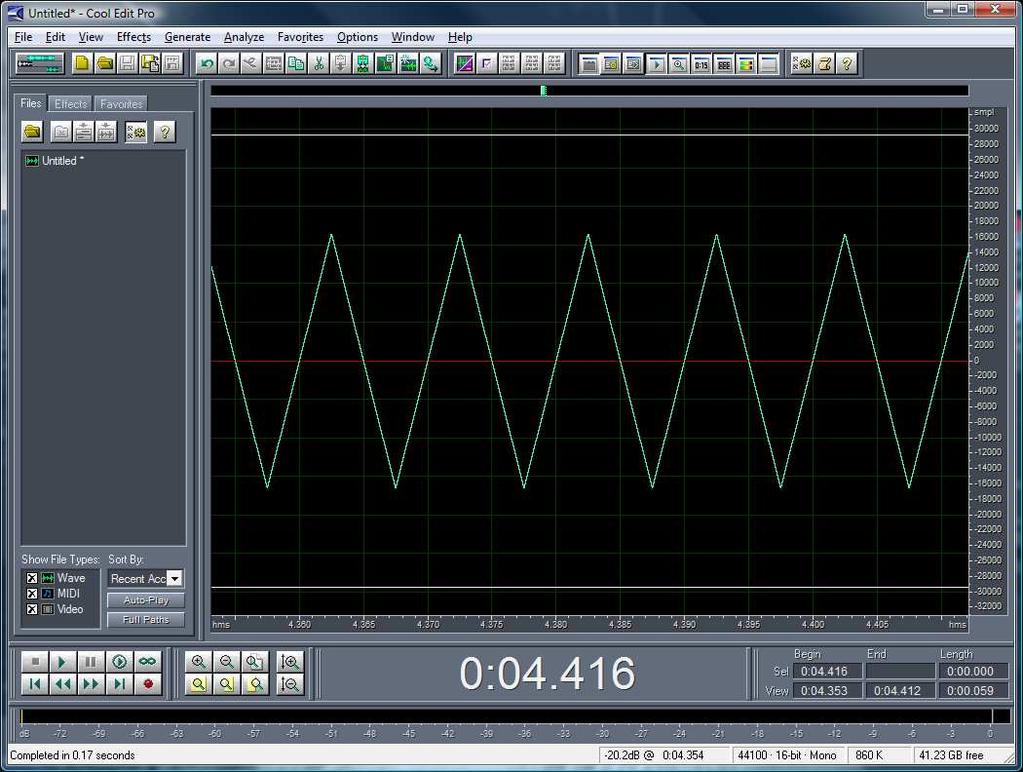Open settings gear icon in main toolbar
The image size is (1023, 772).
coord(802,64)
